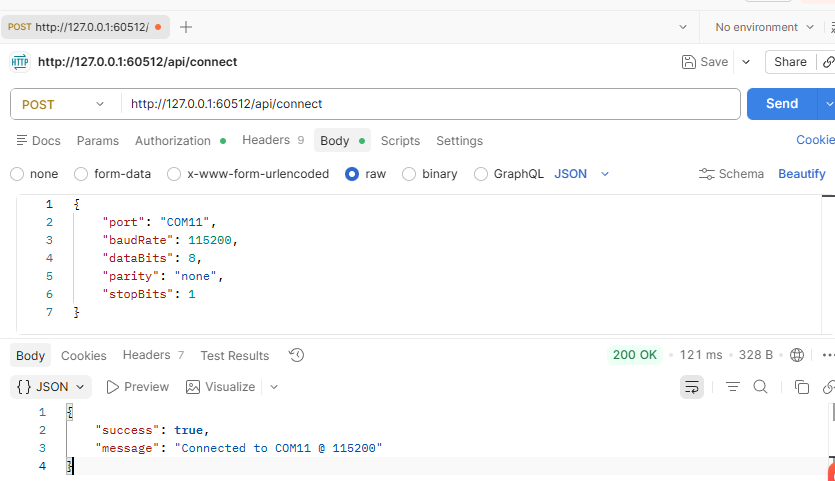Click the baudRate value 115200 in request body
The height and width of the screenshot is (481, 835).
210,240
